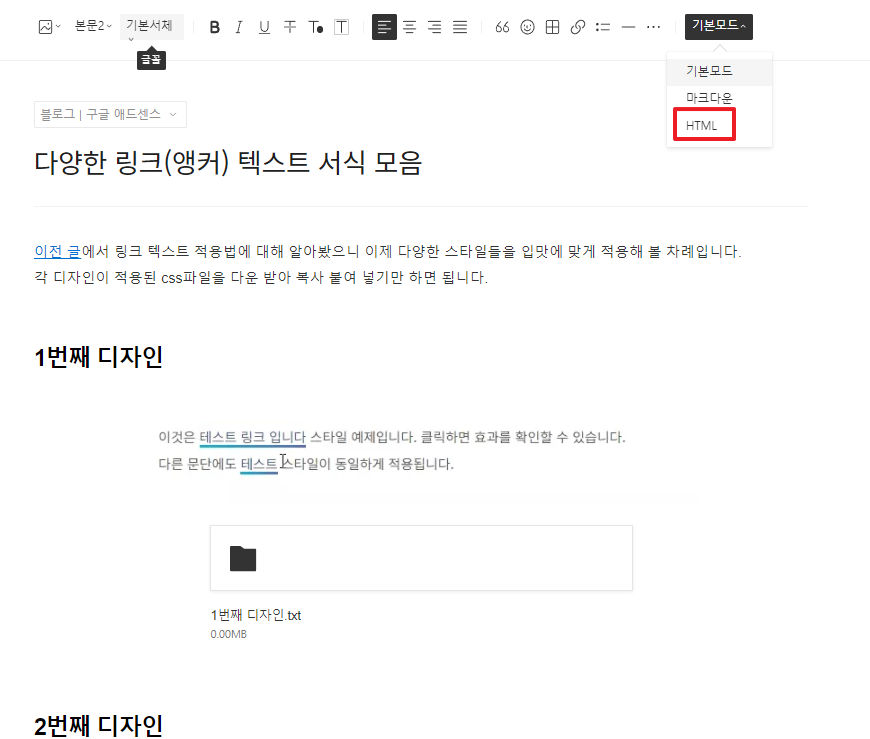Create a bulleted list

tap(602, 27)
